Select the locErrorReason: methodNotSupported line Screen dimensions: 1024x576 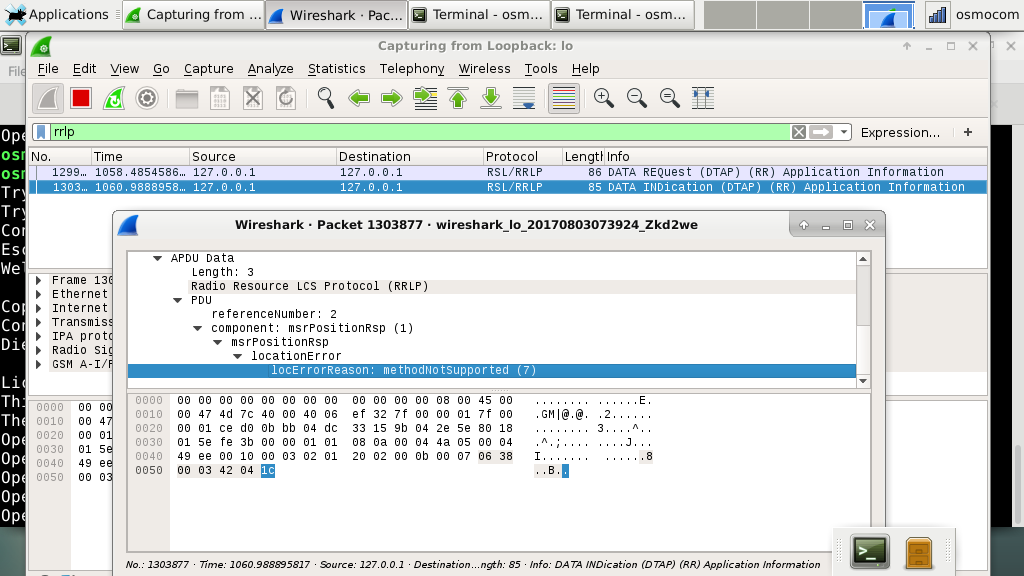tap(491, 370)
